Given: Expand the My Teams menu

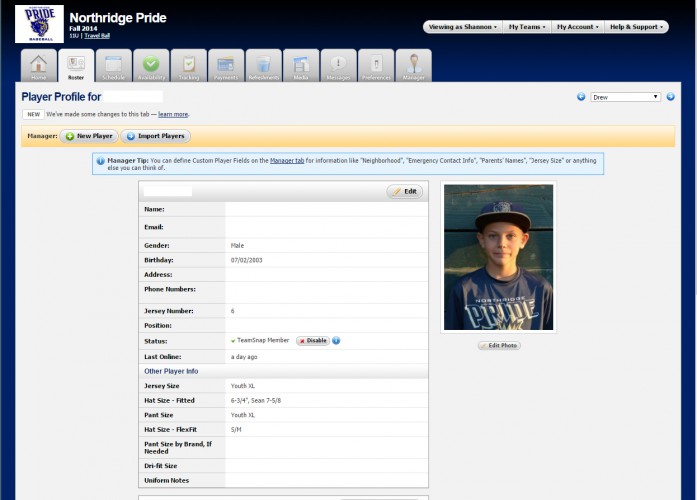Looking at the screenshot, I should point(527,27).
